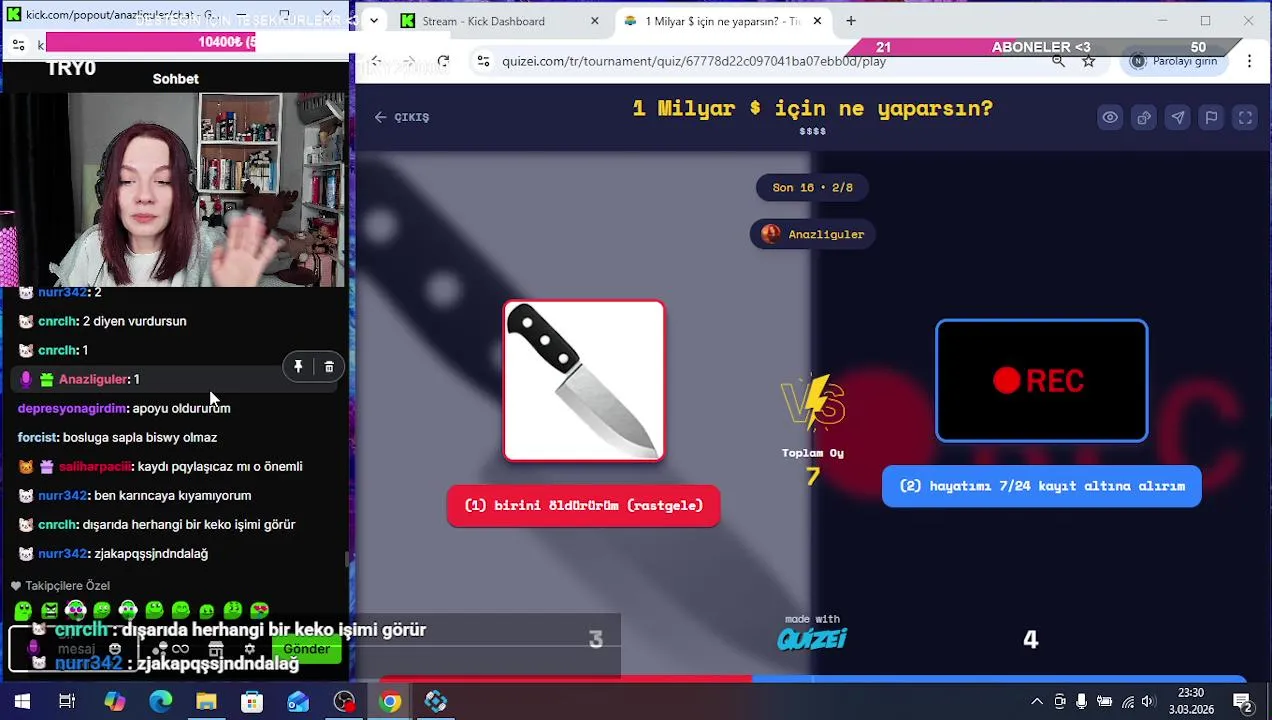Pick the first green emote
This screenshot has height=720, width=1272.
click(x=23, y=610)
